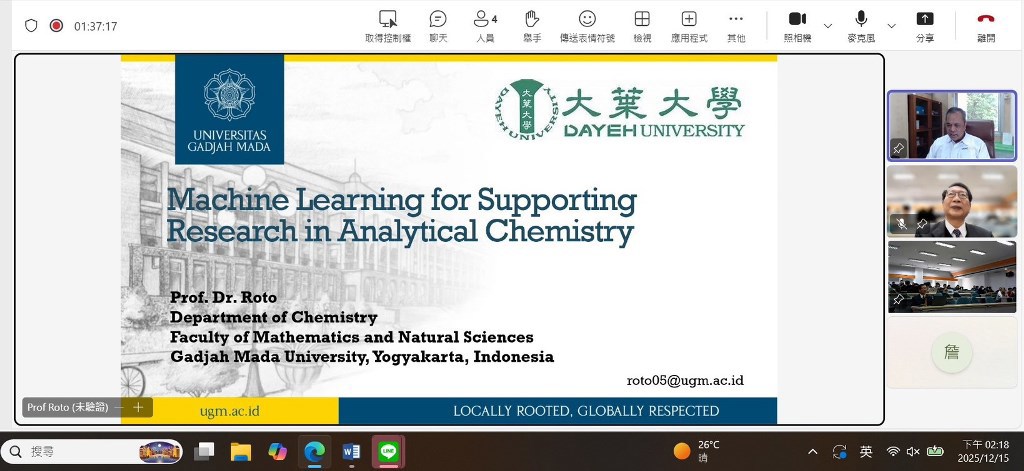Select the top presenter video thumbnail
1024x471 pixels.
(x=952, y=126)
